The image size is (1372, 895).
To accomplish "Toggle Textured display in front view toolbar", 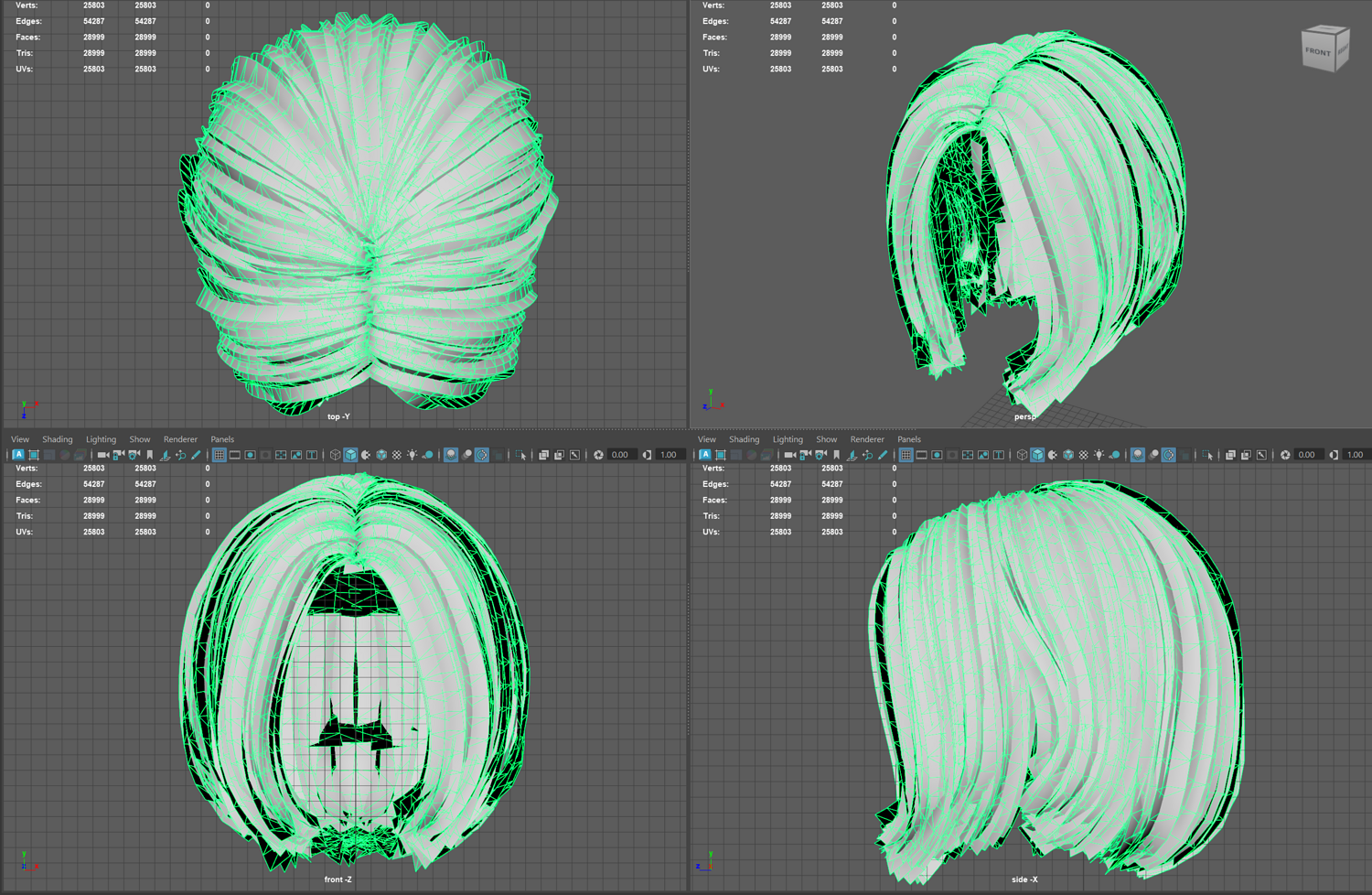I will [397, 455].
